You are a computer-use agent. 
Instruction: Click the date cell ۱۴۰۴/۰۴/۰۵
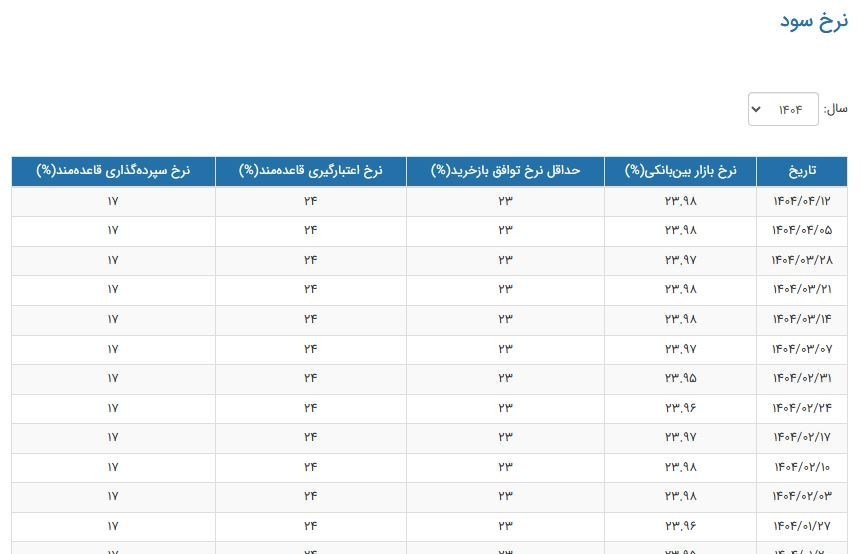[x=802, y=230]
